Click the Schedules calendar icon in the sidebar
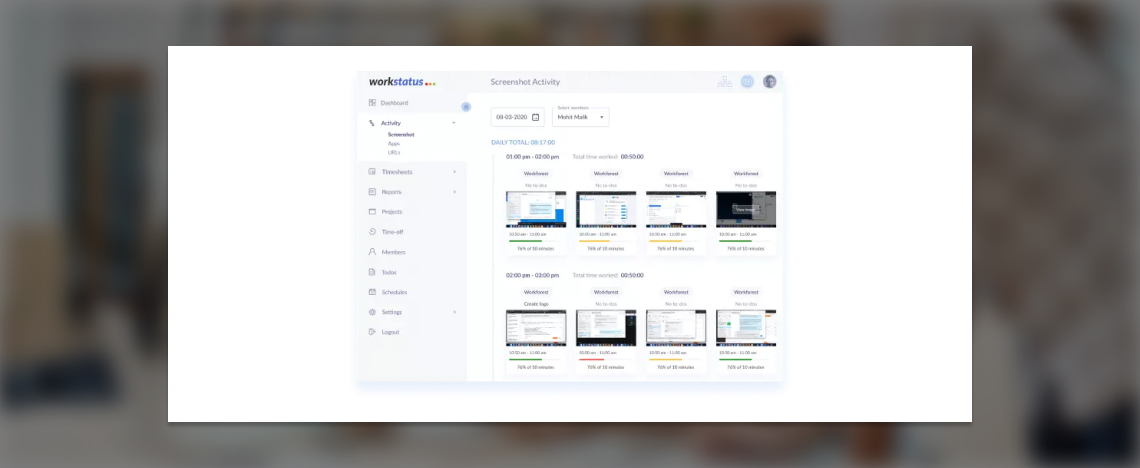The width and height of the screenshot is (1140, 468). coord(372,292)
